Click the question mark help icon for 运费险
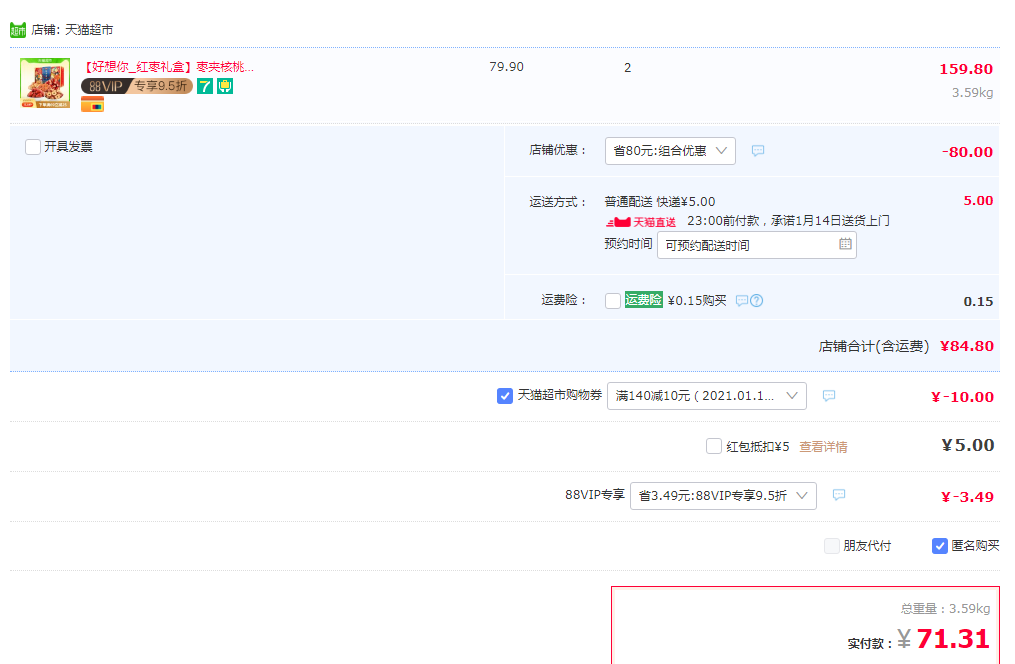 757,301
